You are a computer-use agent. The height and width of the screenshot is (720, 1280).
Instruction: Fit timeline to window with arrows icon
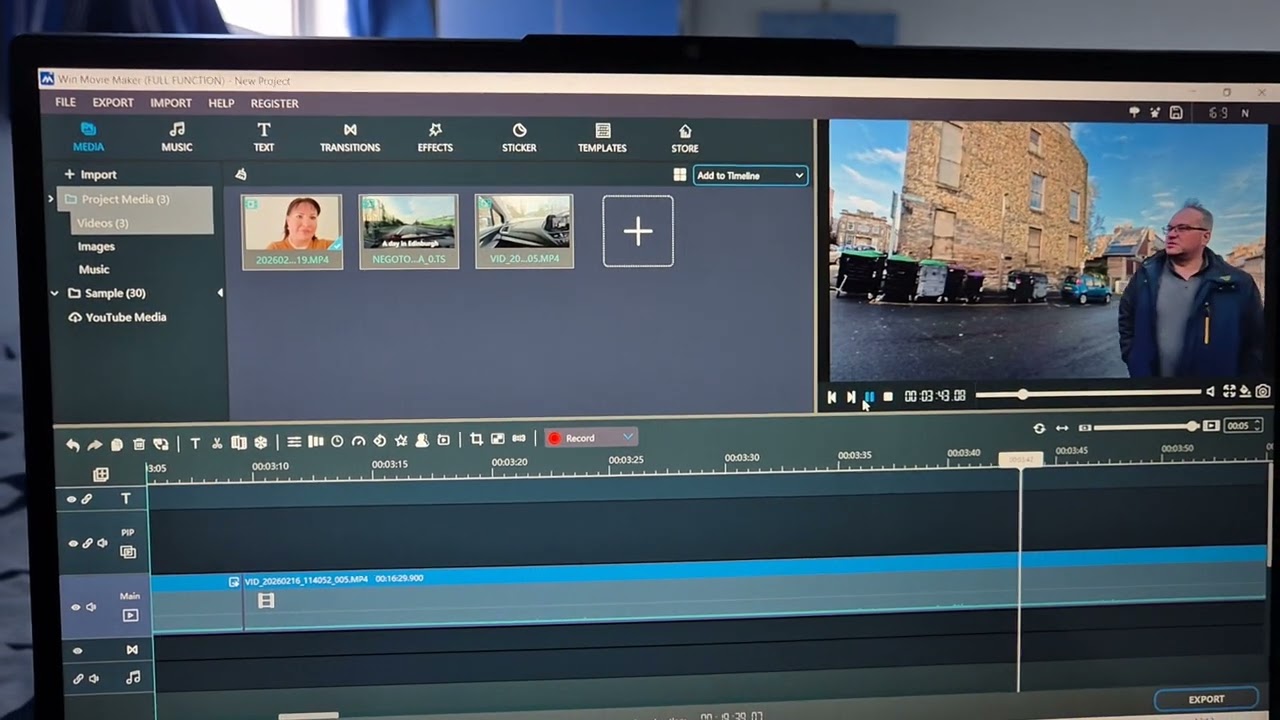click(x=1061, y=428)
